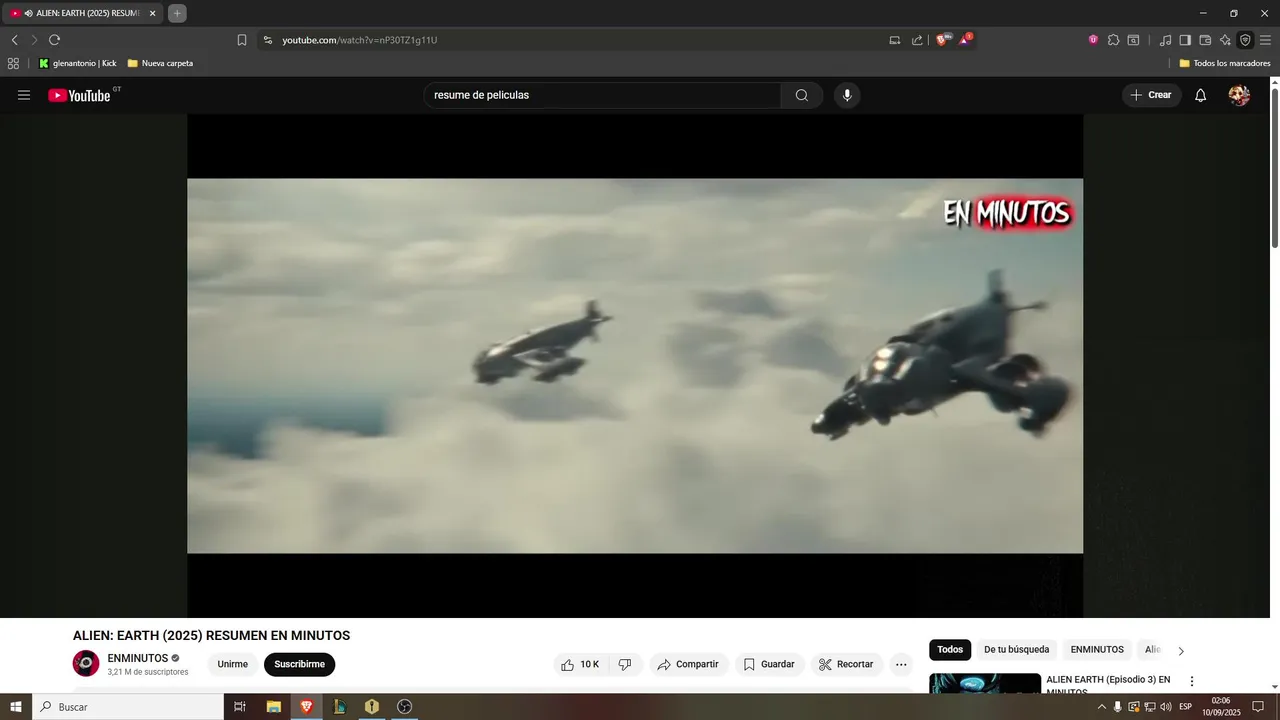1280x720 pixels.
Task: Open Alien Earth Episodio 3 thumbnail
Action: point(985,683)
